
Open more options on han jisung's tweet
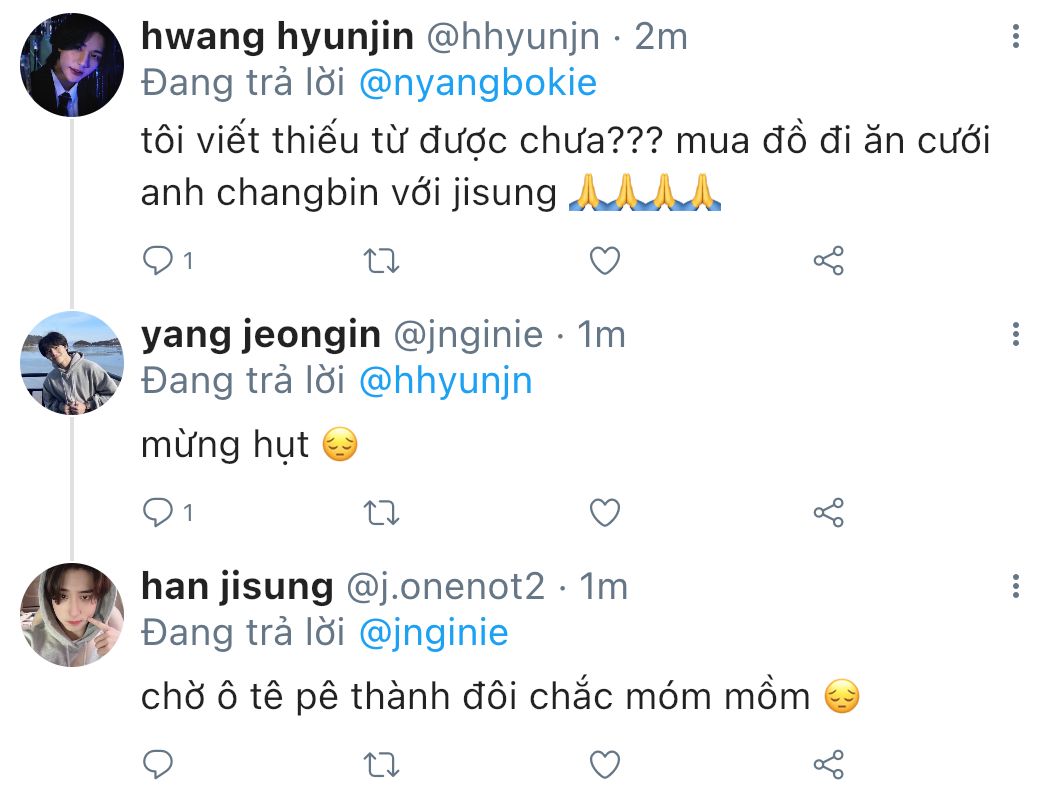pos(1016,587)
